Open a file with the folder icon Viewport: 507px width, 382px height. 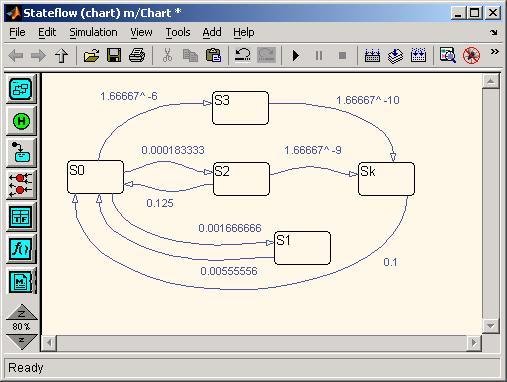click(x=91, y=55)
